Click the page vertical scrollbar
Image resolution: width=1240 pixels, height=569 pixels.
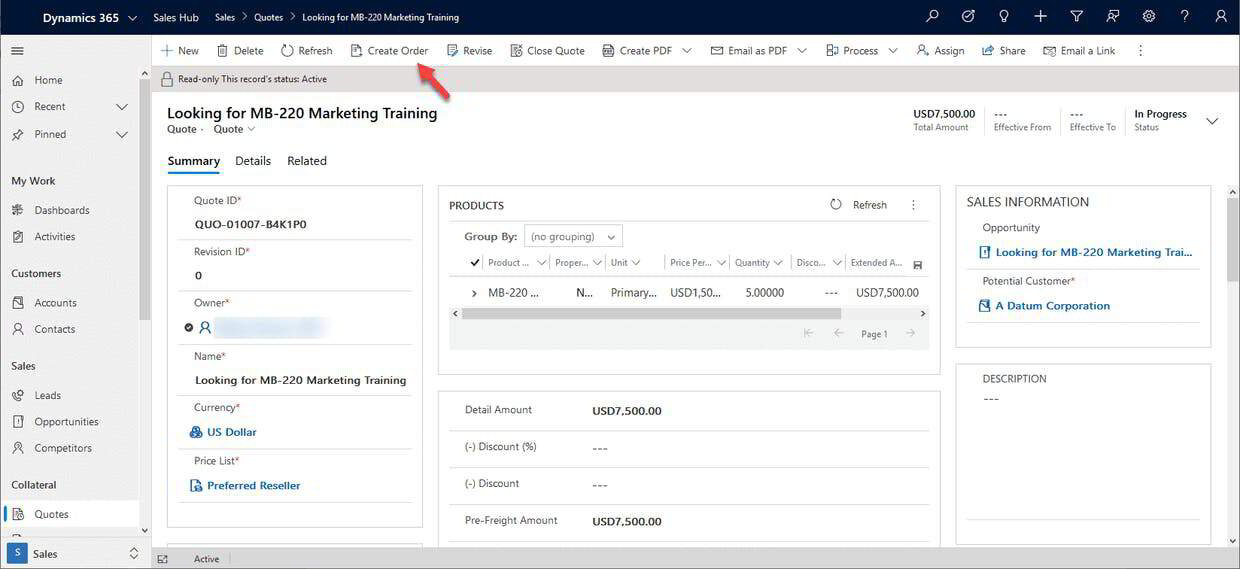[1233, 240]
